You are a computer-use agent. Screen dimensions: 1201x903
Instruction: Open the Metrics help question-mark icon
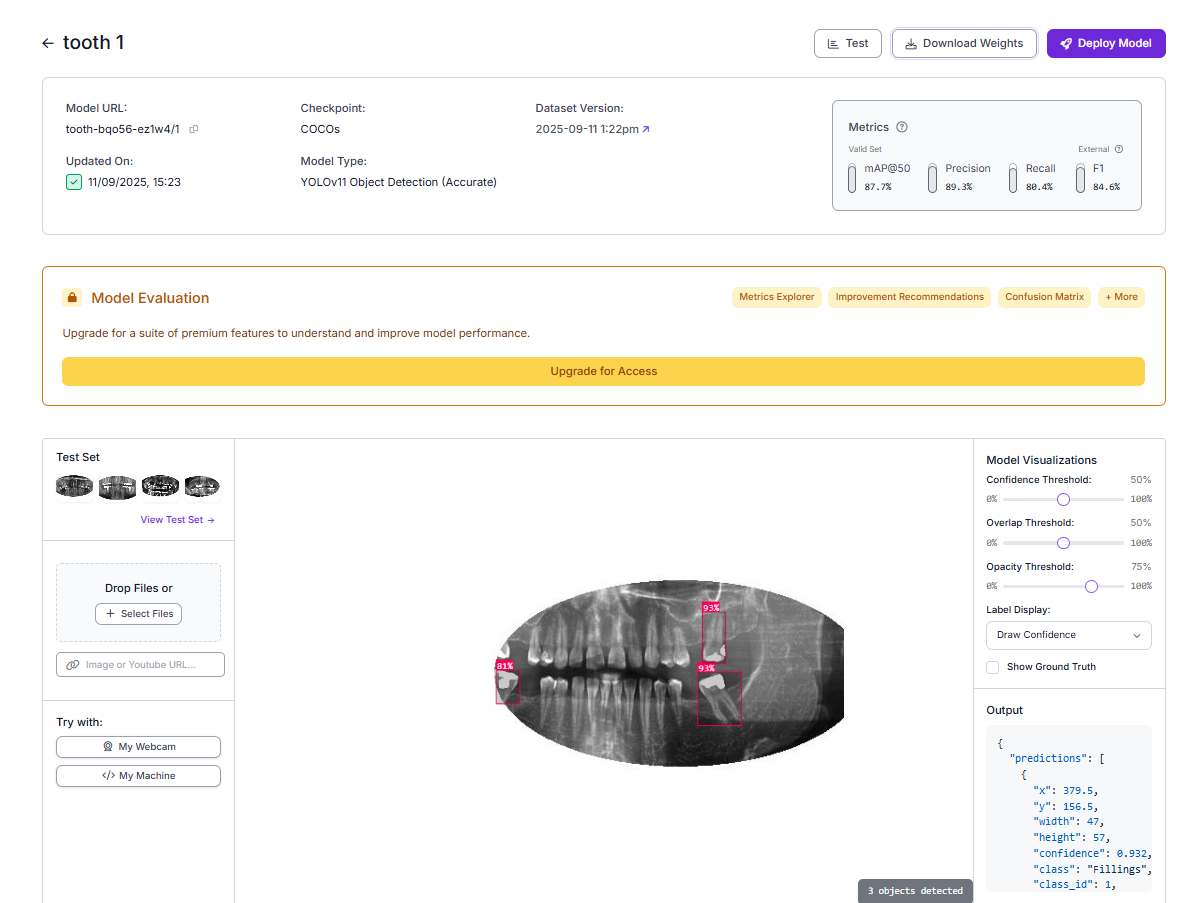[902, 127]
